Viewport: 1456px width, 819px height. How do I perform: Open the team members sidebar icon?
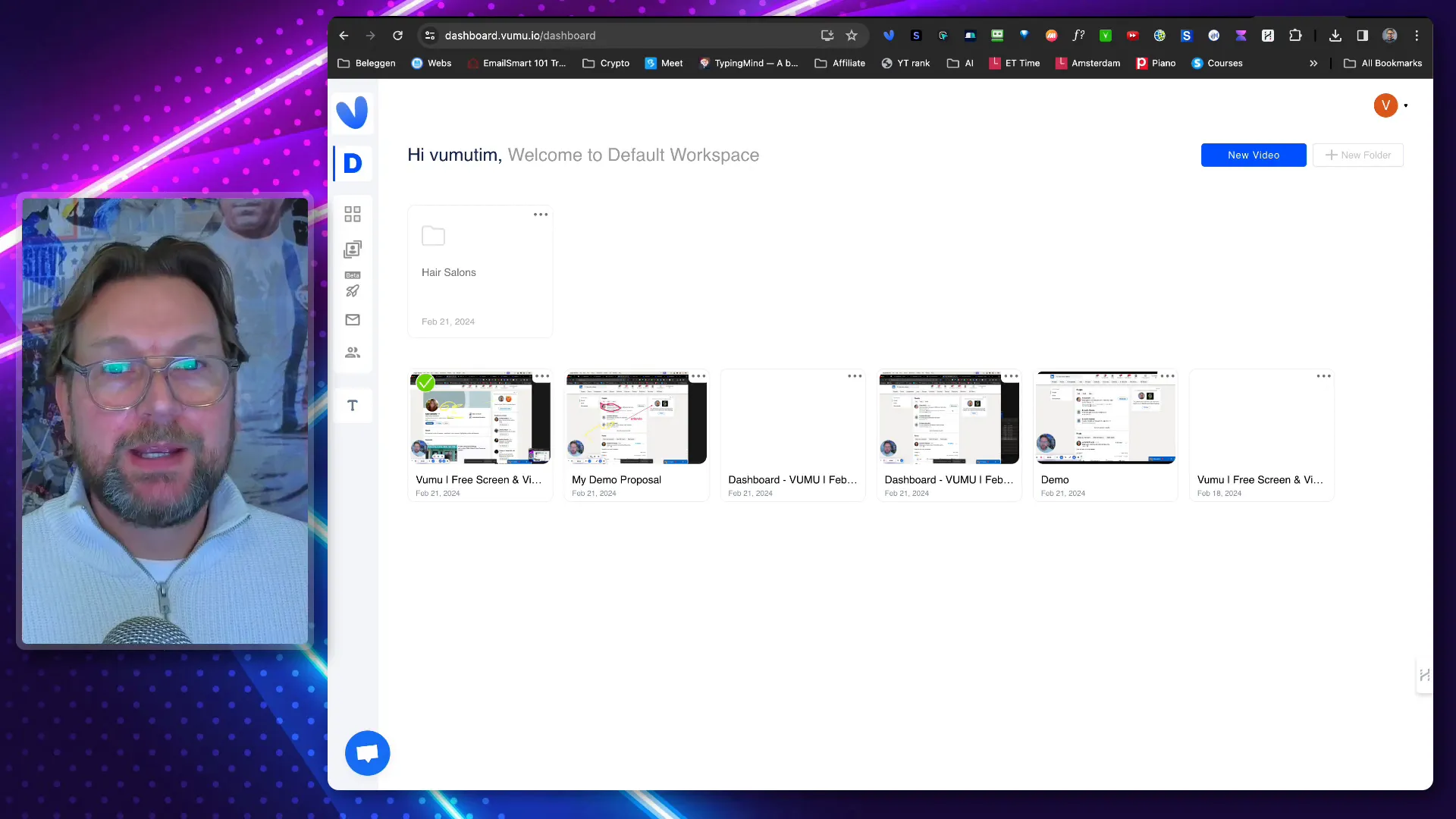tap(353, 353)
